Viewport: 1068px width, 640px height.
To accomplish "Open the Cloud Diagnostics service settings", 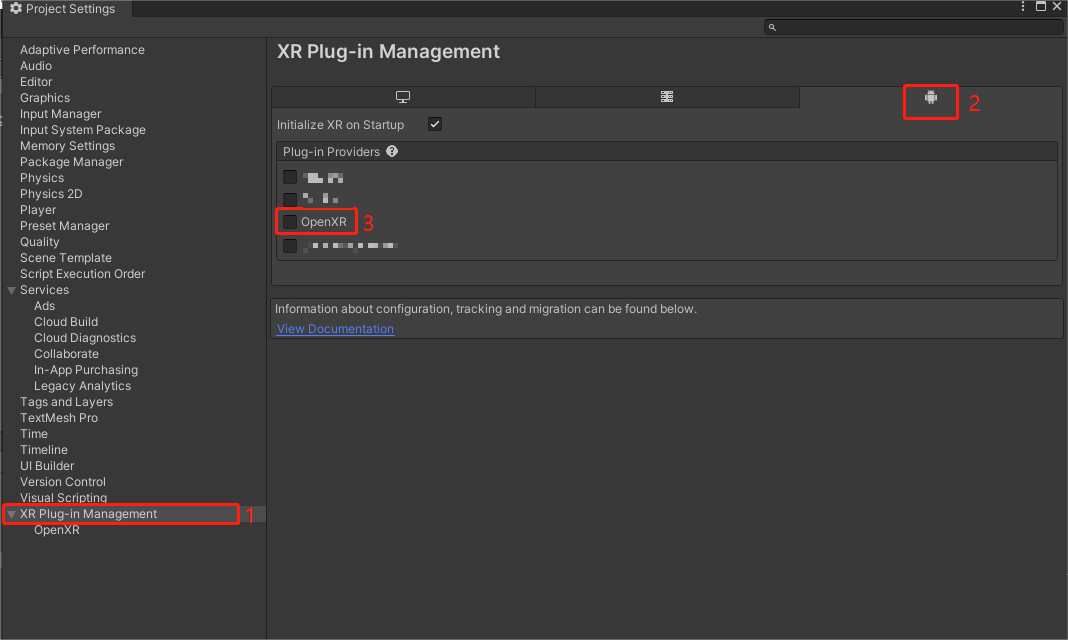I will [x=85, y=338].
